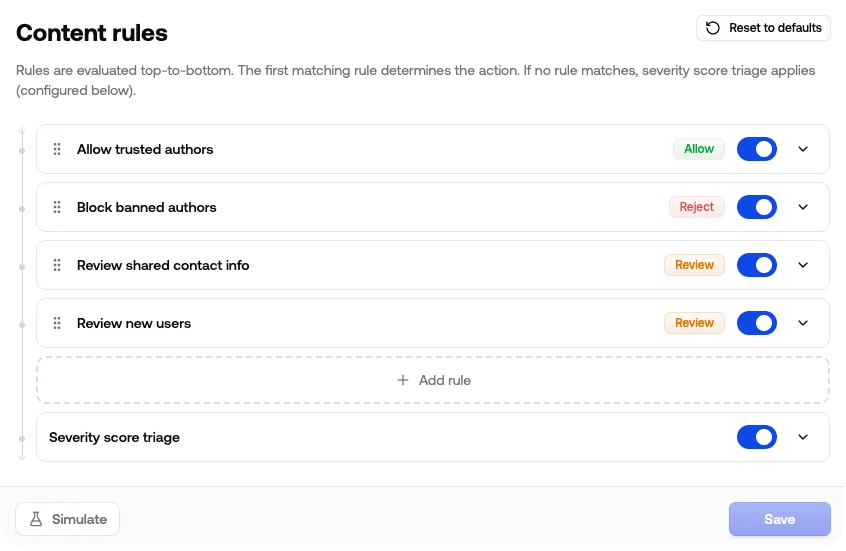The width and height of the screenshot is (846, 551).
Task: Save the content rules
Action: [x=780, y=519]
